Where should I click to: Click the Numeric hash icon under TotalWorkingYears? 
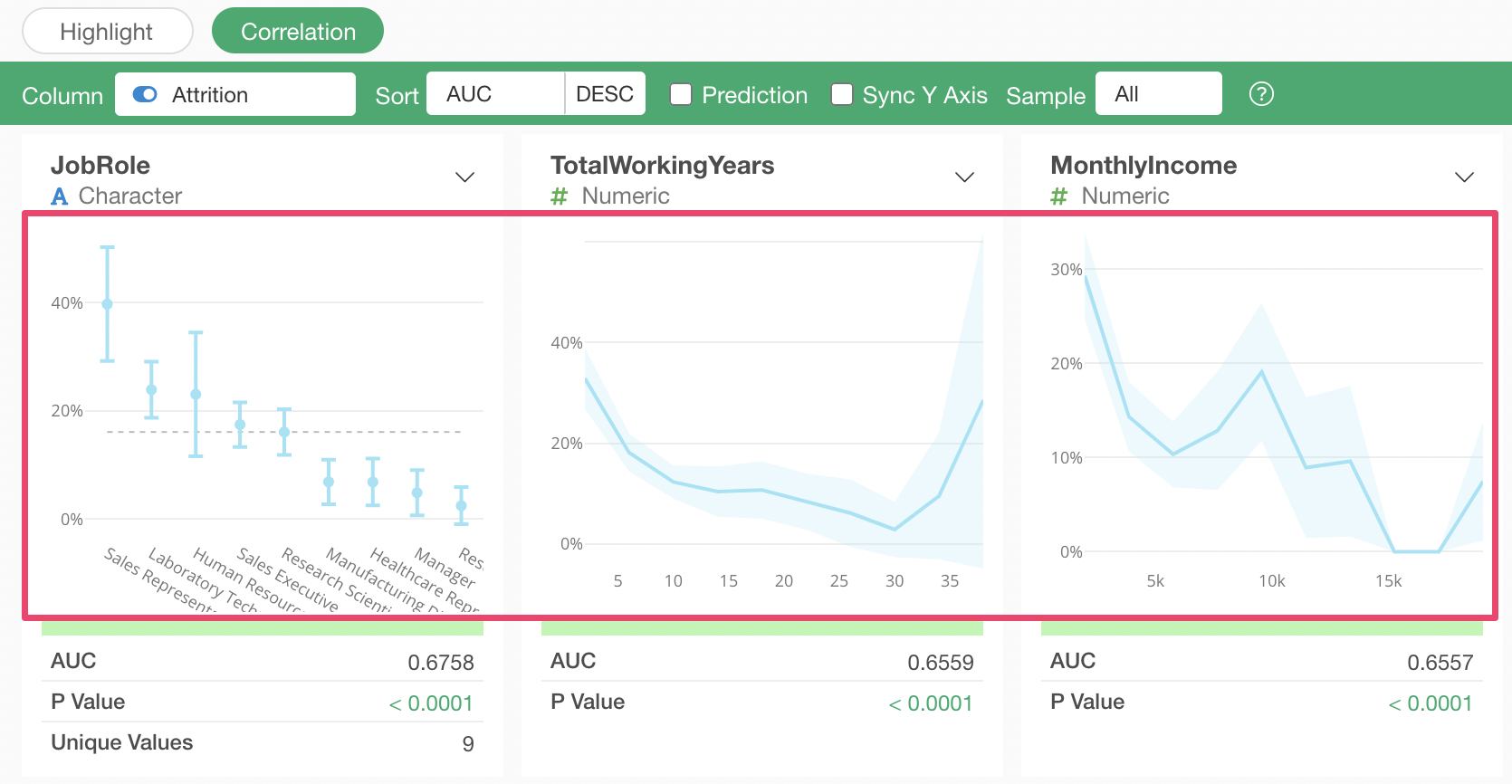[560, 196]
